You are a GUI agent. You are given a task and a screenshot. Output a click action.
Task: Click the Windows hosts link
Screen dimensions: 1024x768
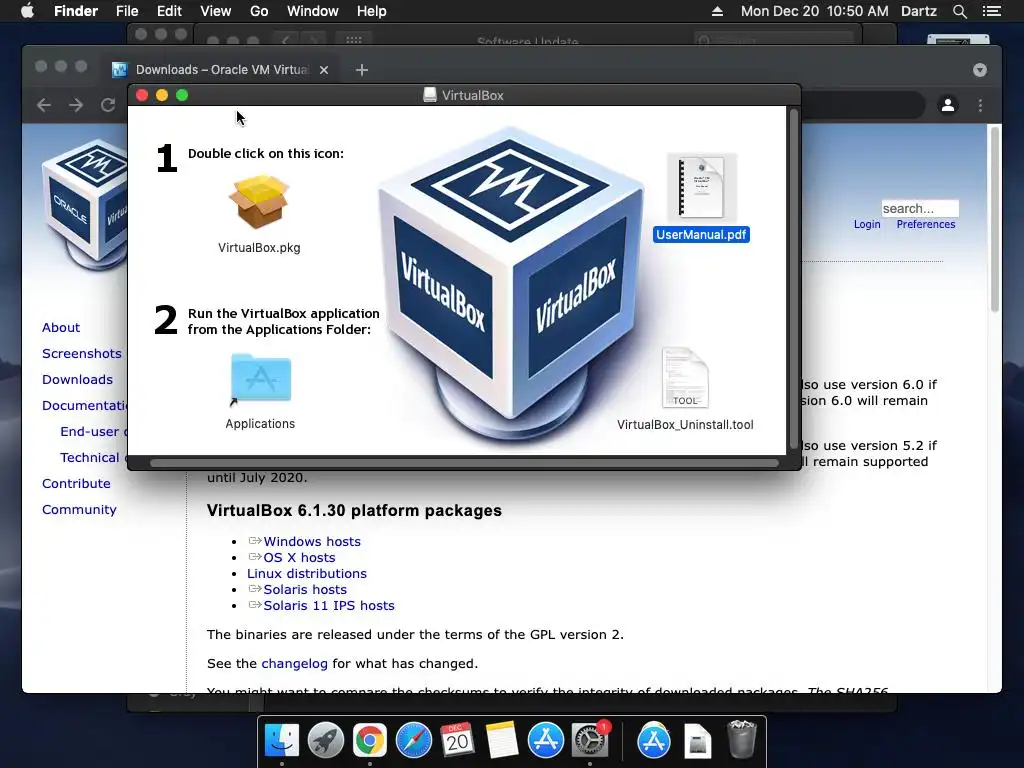tap(312, 541)
